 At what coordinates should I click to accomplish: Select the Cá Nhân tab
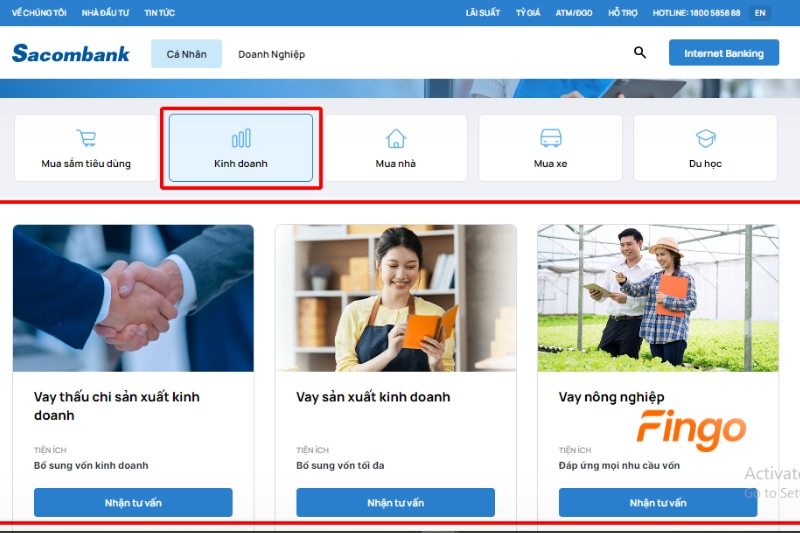coord(186,54)
